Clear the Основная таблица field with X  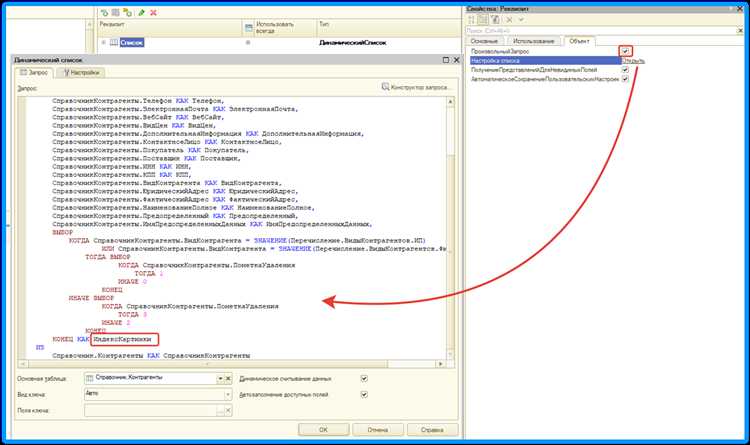coord(229,378)
